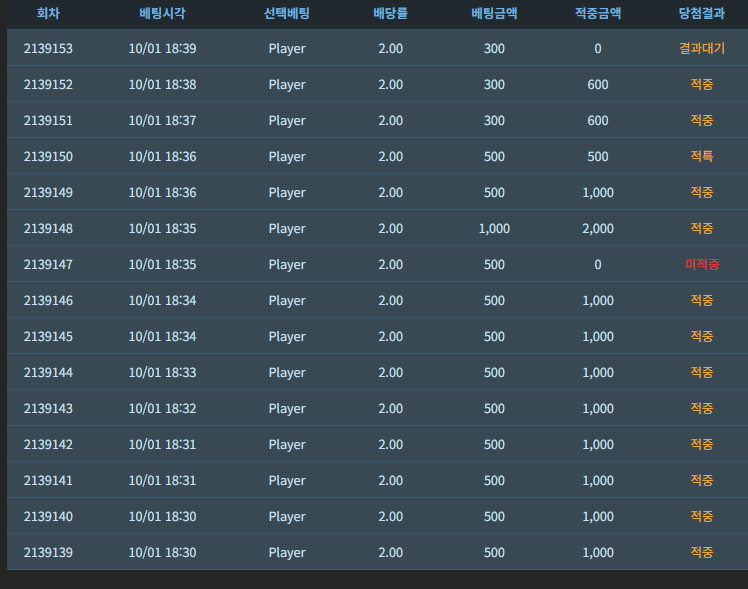
Task: Click the 베팅시각 column header
Action: point(162,13)
